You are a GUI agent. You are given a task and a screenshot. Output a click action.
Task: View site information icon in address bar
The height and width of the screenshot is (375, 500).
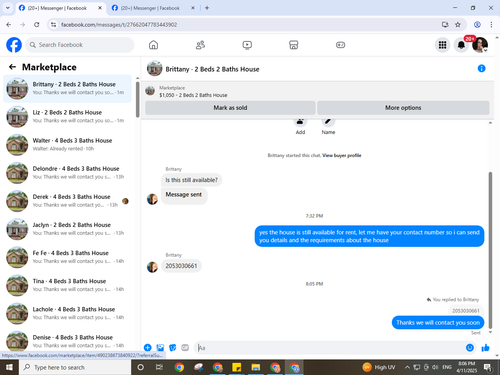tap(53, 24)
